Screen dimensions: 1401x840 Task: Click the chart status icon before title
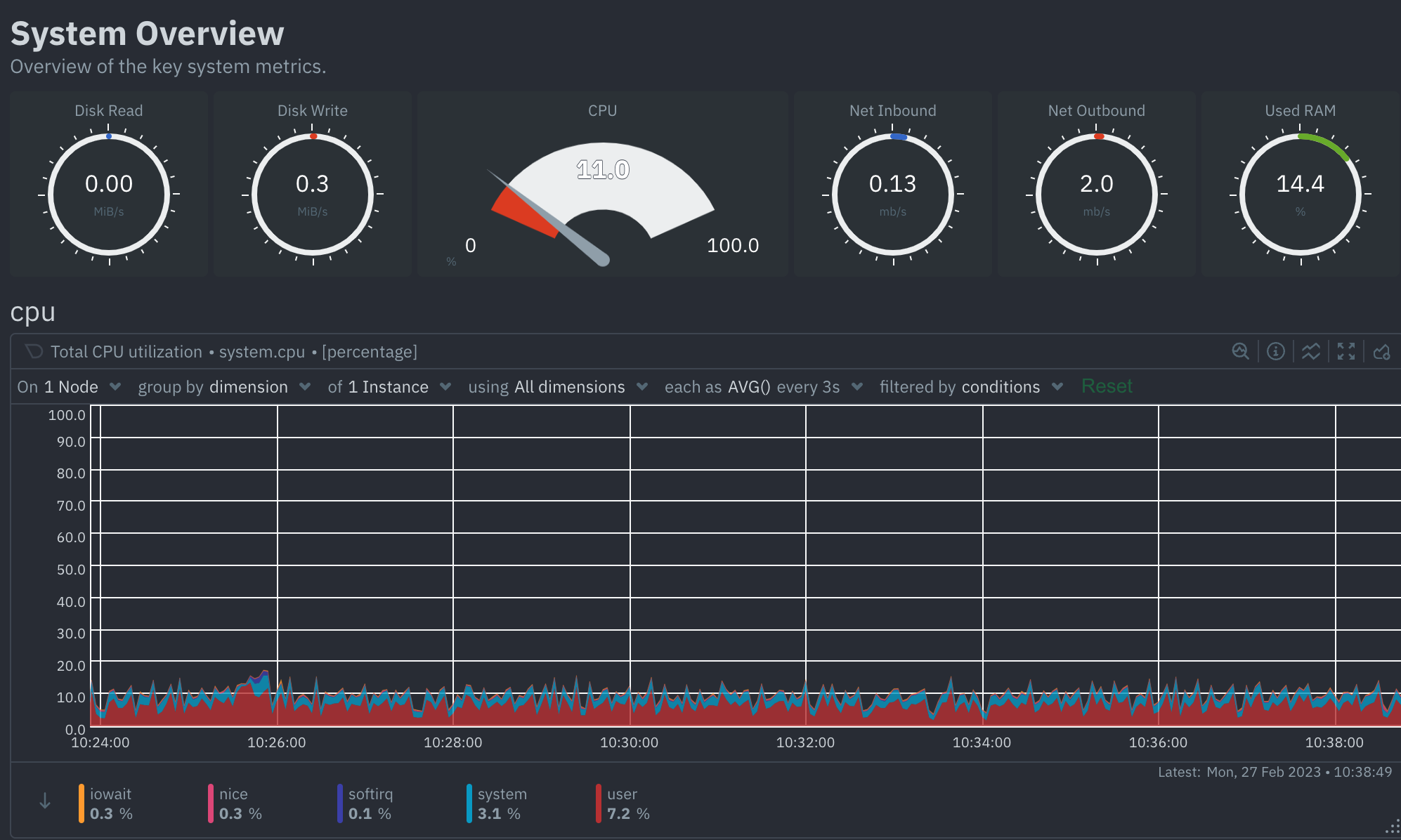(x=34, y=351)
